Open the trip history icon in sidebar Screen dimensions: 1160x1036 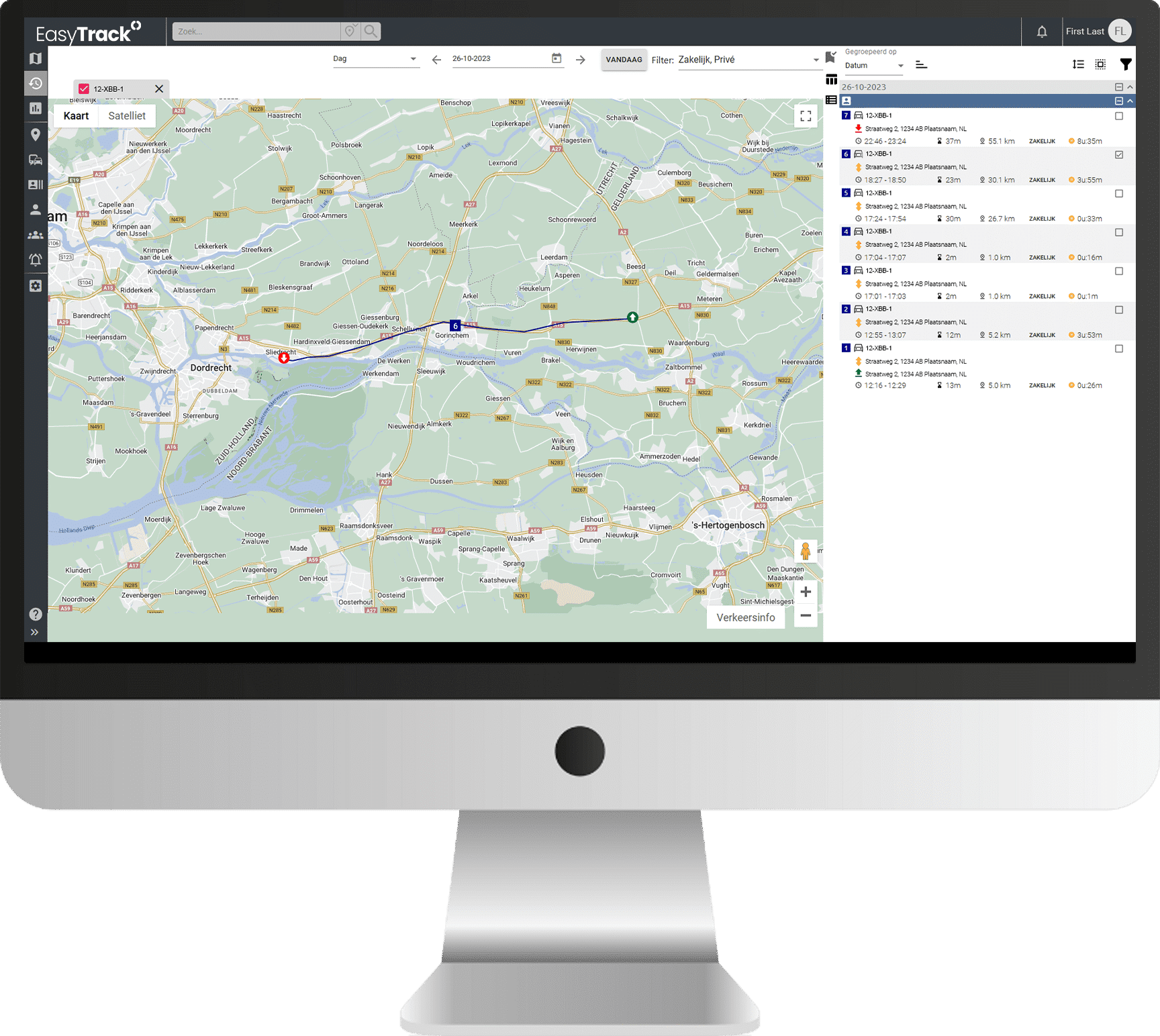pyautogui.click(x=36, y=83)
